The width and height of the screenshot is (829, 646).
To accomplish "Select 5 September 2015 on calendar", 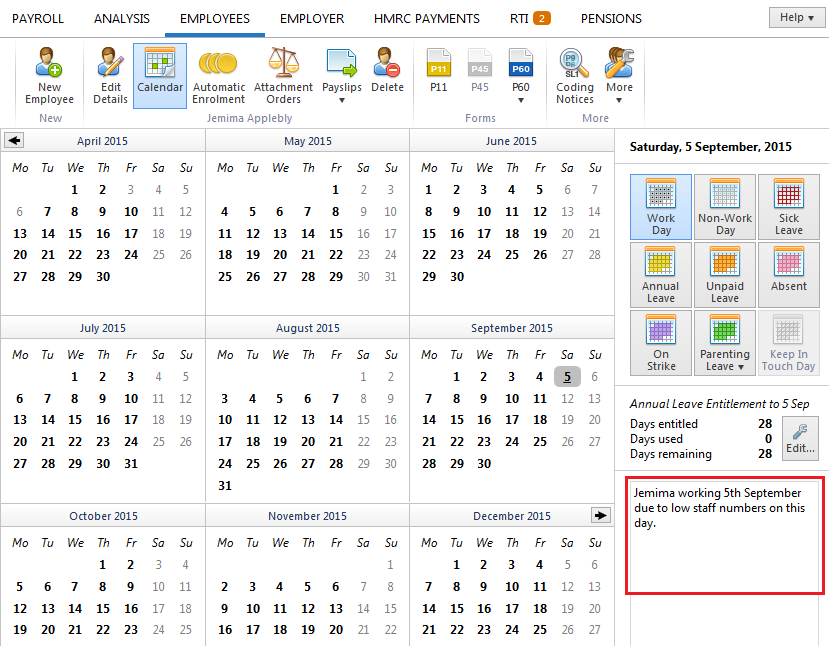I will (567, 377).
